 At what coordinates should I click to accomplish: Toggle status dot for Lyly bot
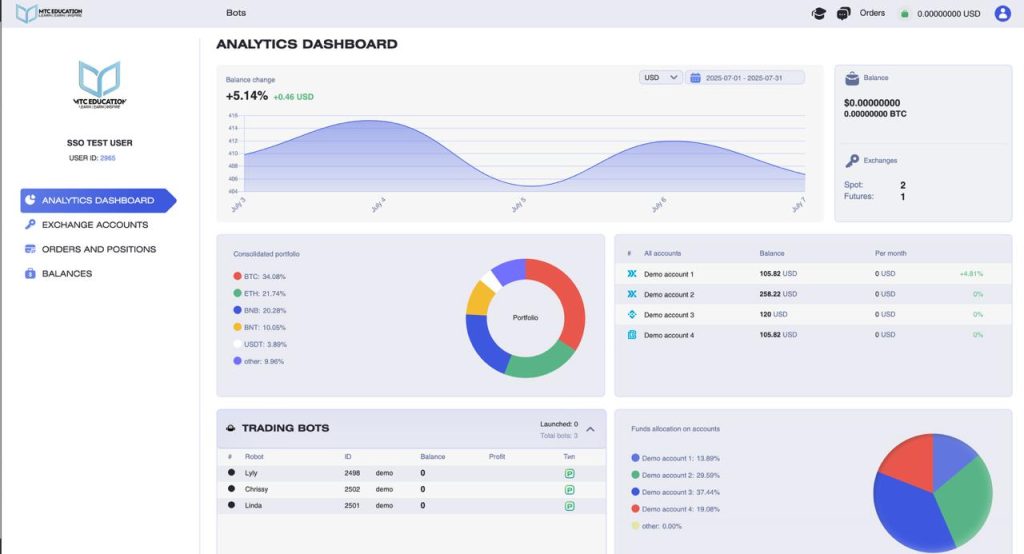231,473
